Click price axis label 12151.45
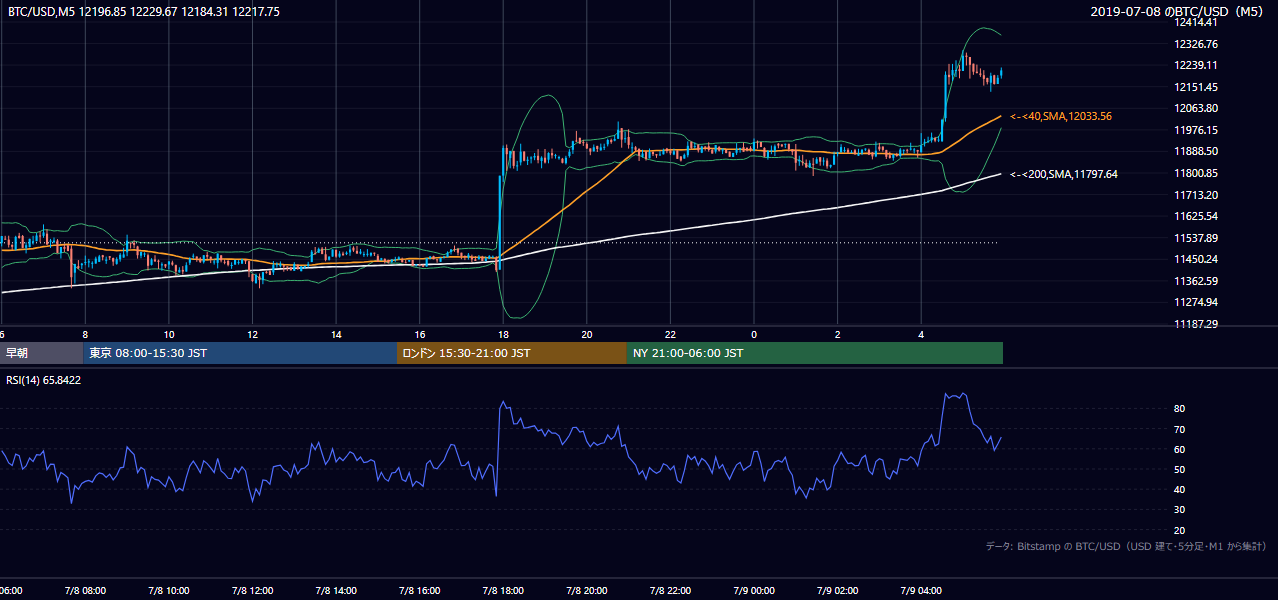This screenshot has height=600, width=1278. click(x=1195, y=87)
